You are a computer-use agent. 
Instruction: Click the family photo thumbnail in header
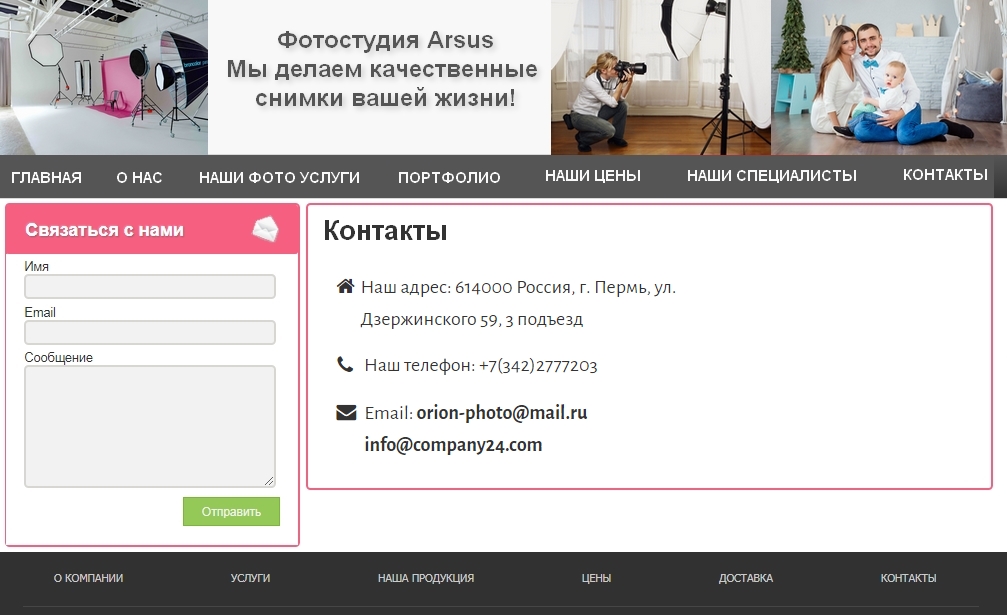coord(888,77)
